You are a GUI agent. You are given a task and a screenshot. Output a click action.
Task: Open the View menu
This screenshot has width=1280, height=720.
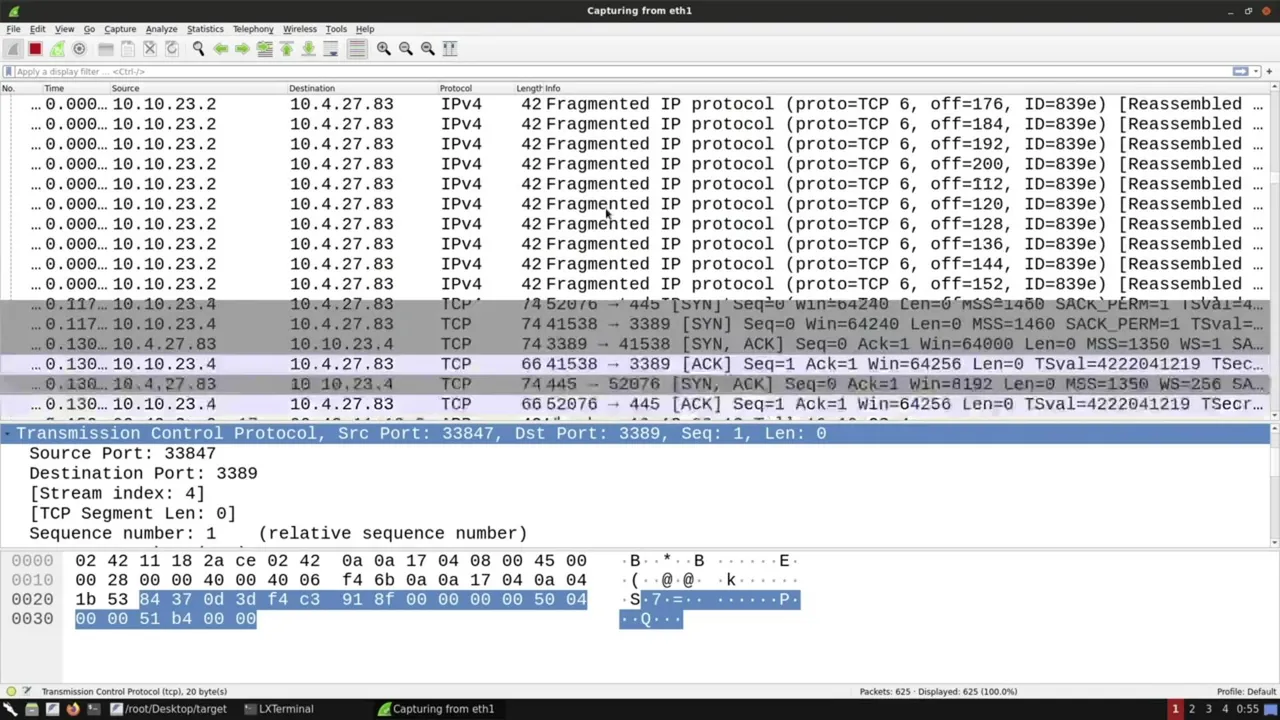point(64,29)
